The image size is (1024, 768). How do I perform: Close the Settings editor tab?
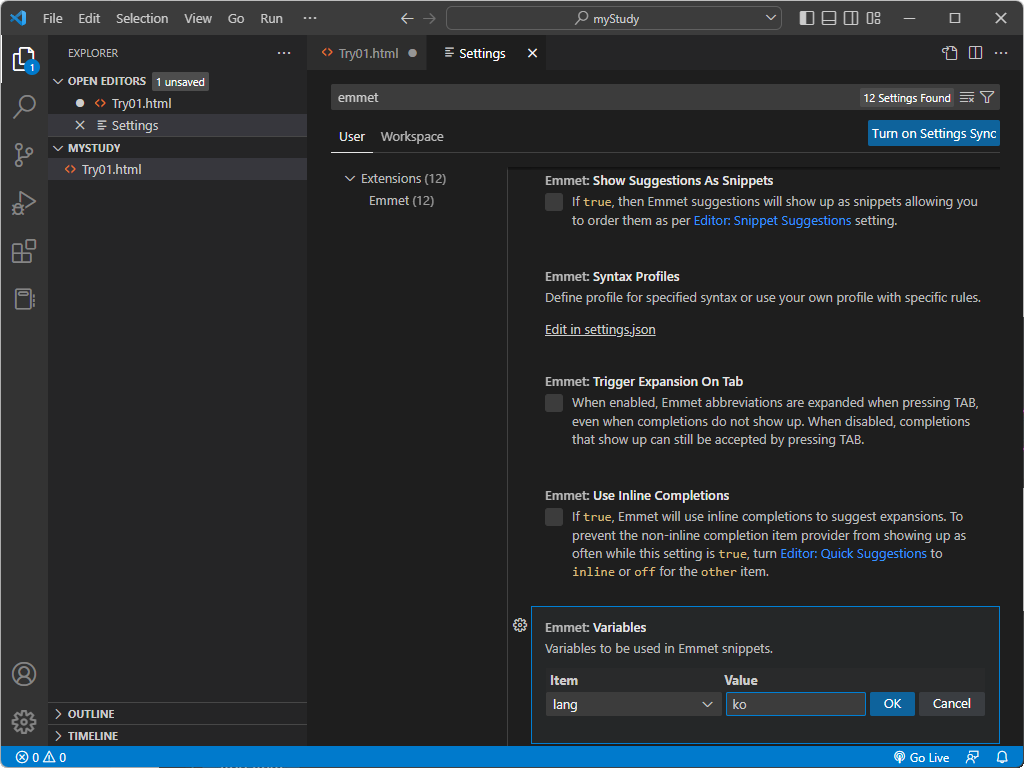(532, 53)
